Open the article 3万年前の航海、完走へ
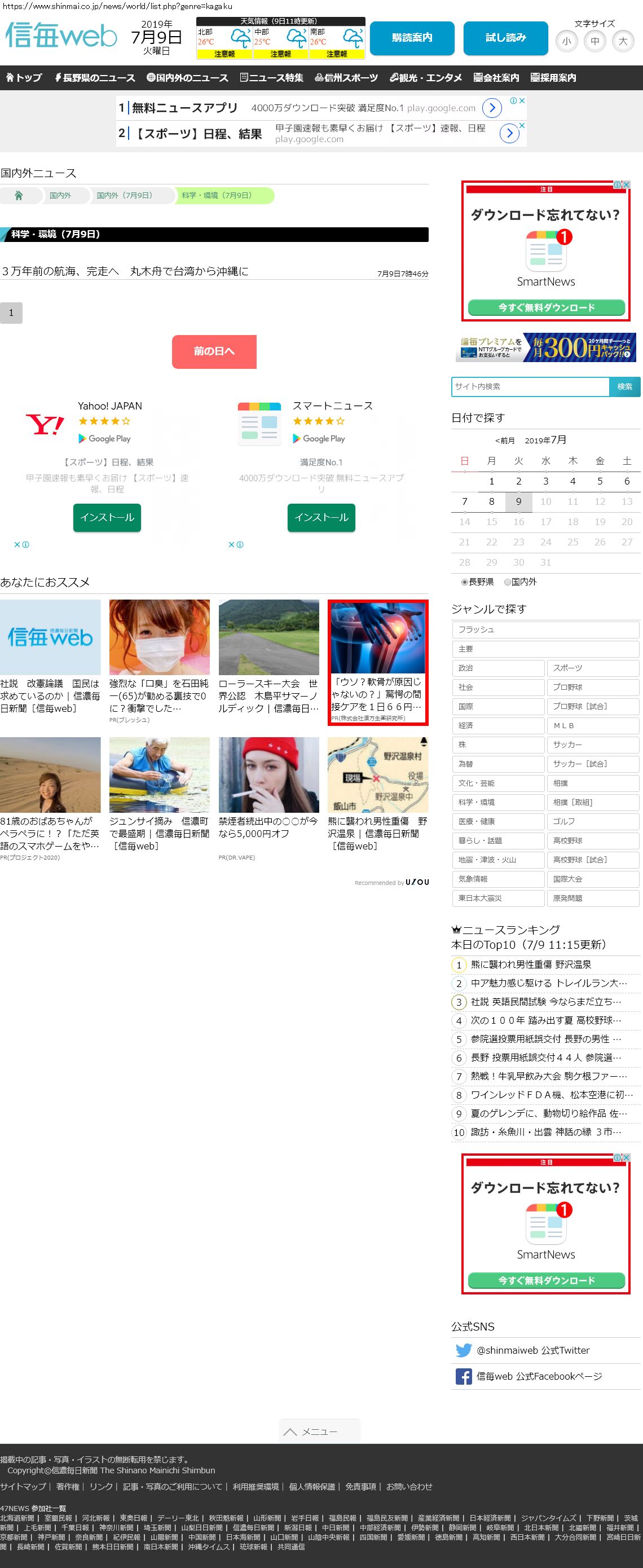This screenshot has height=1568, width=643. 125,271
